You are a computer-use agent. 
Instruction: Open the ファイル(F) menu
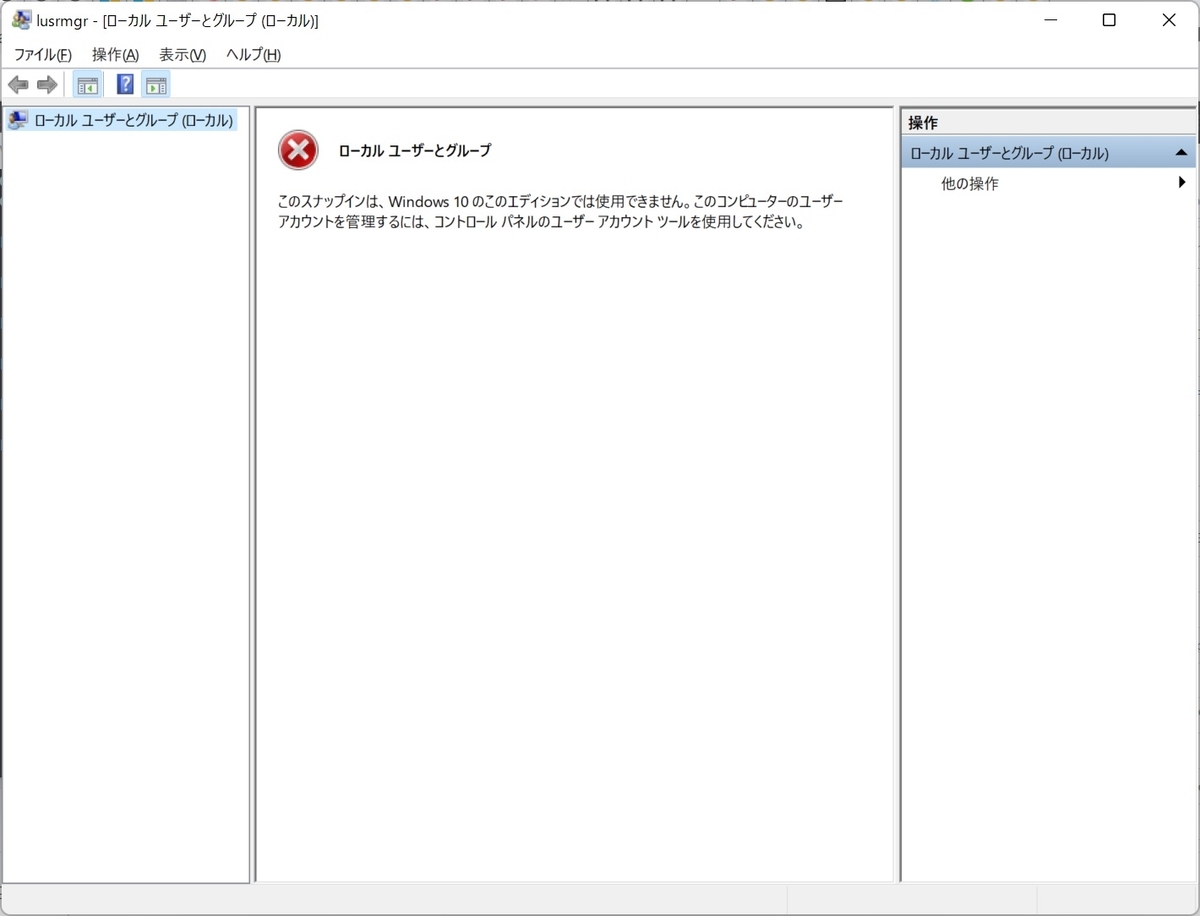pyautogui.click(x=41, y=55)
